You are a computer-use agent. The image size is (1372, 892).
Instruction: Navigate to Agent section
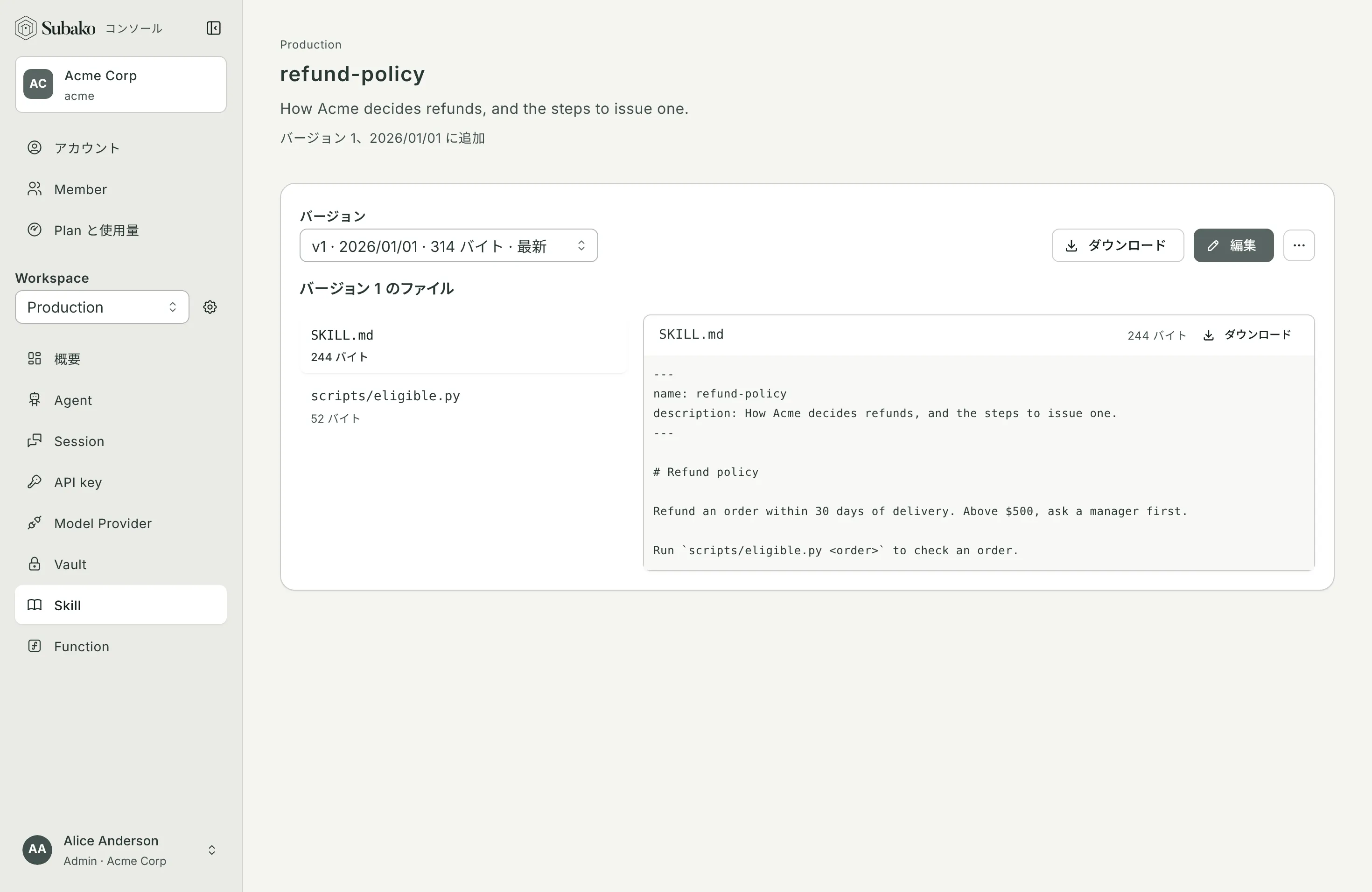(x=120, y=400)
